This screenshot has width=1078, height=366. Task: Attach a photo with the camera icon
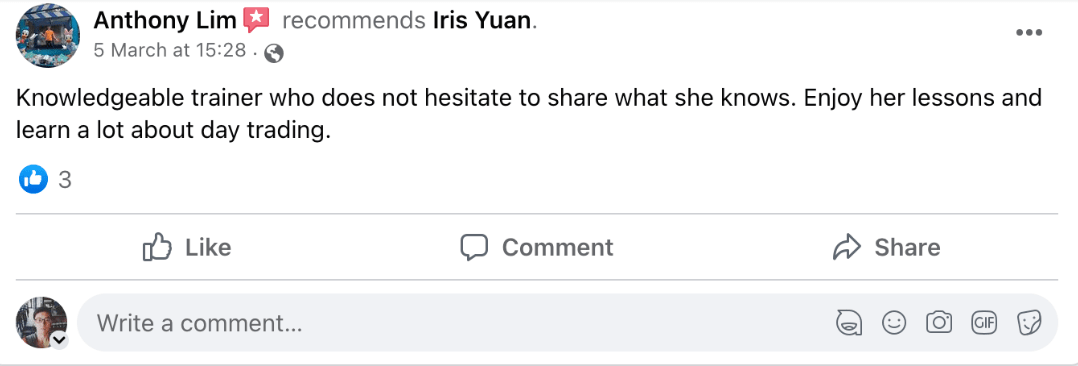(938, 322)
